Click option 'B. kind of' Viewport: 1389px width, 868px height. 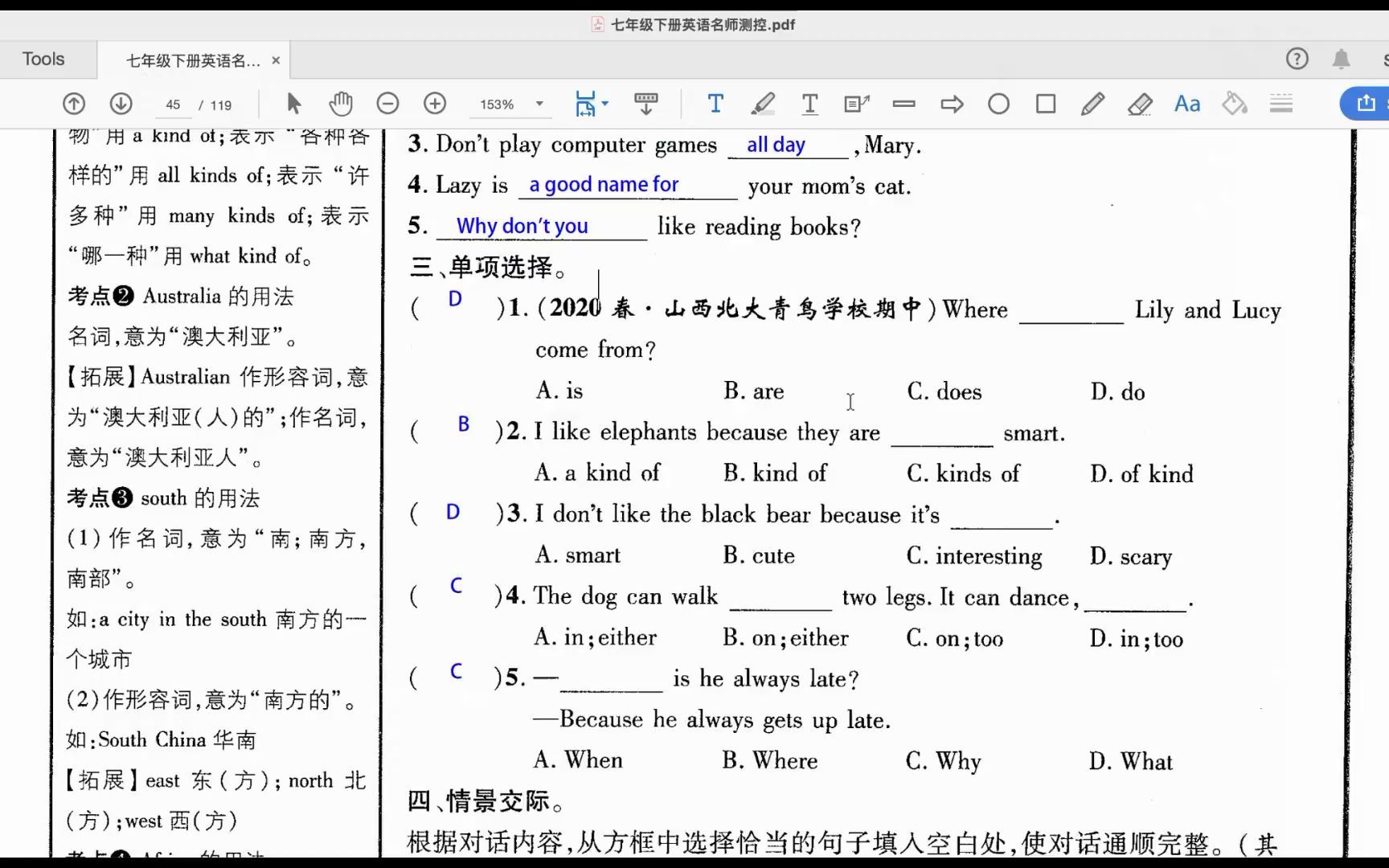[775, 473]
